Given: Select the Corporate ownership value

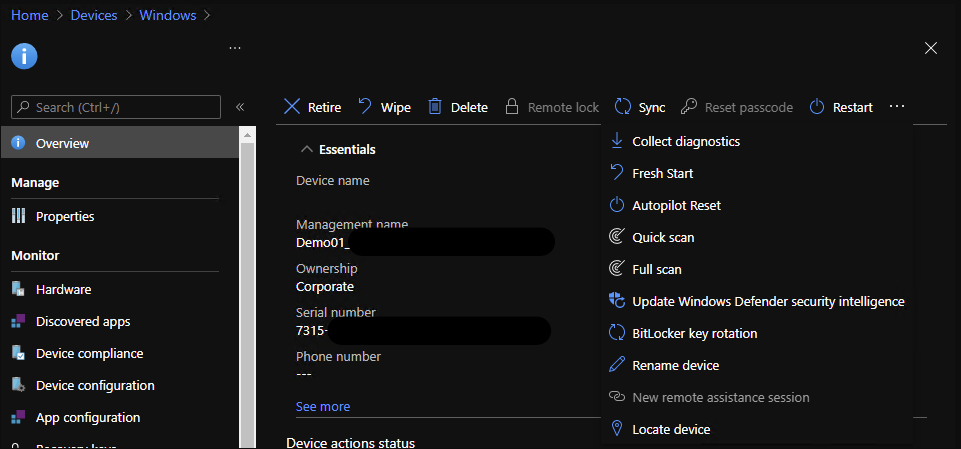Looking at the screenshot, I should pos(325,286).
